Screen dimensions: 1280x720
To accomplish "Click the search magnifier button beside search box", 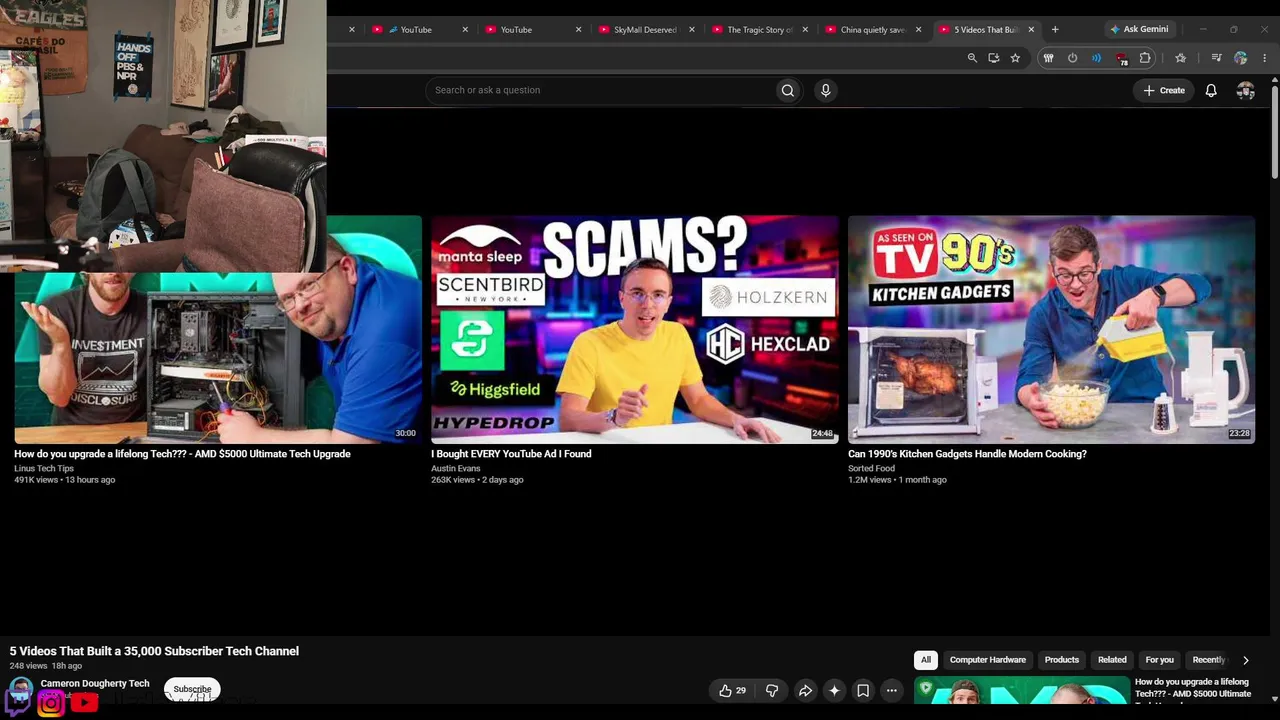I will 788,90.
